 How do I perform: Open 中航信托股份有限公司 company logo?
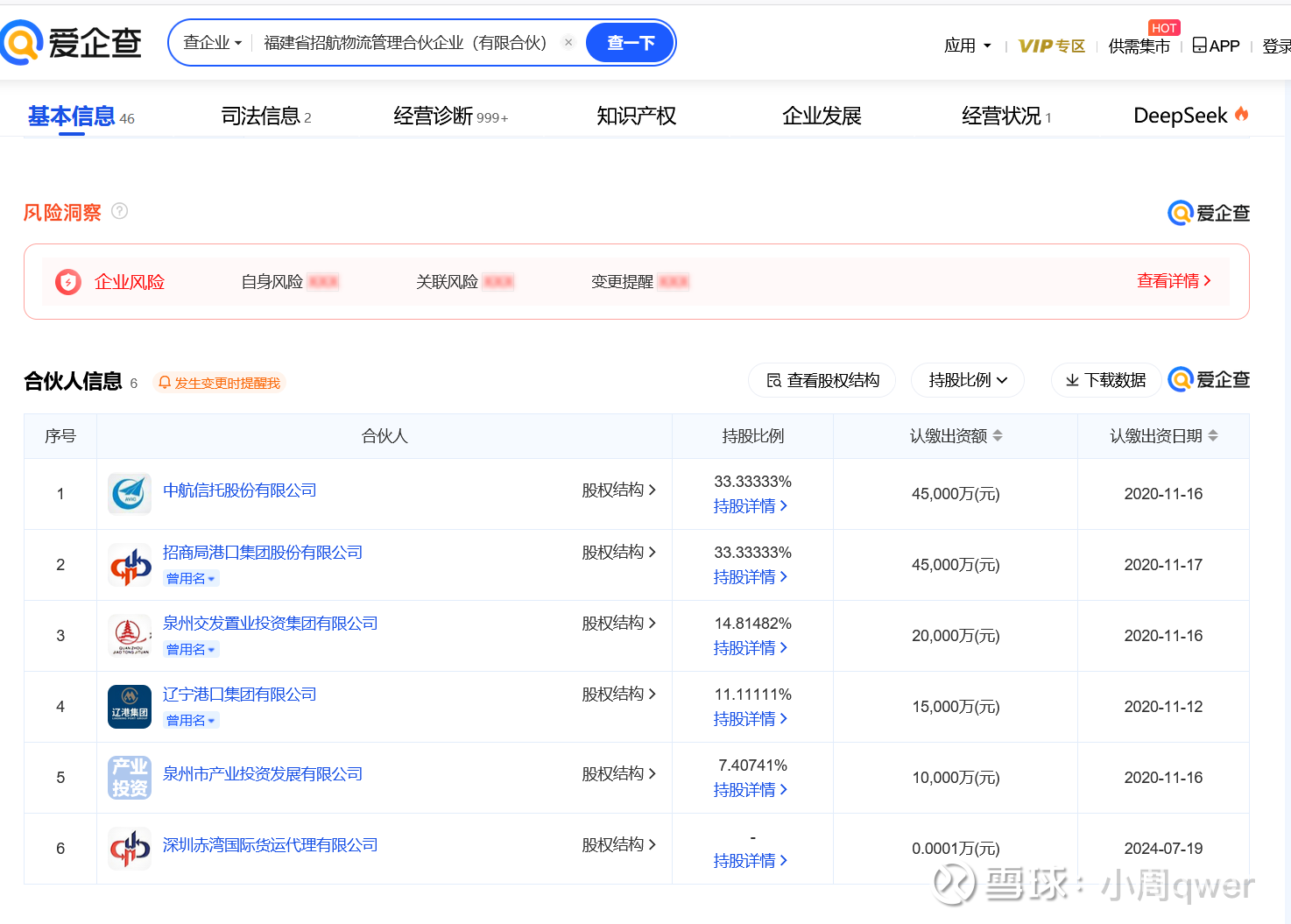pyautogui.click(x=130, y=494)
